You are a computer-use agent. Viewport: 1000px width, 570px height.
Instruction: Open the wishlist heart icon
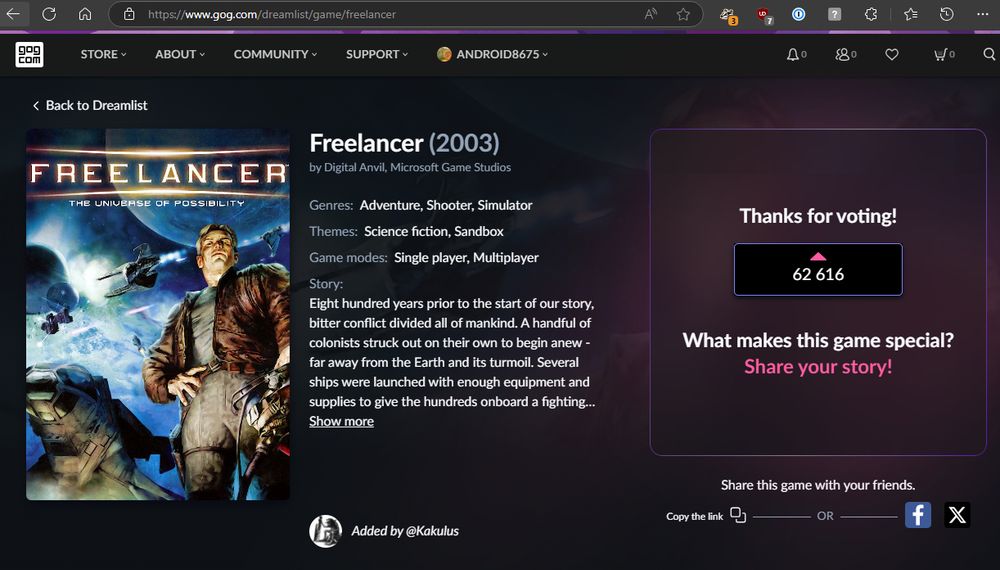point(892,55)
